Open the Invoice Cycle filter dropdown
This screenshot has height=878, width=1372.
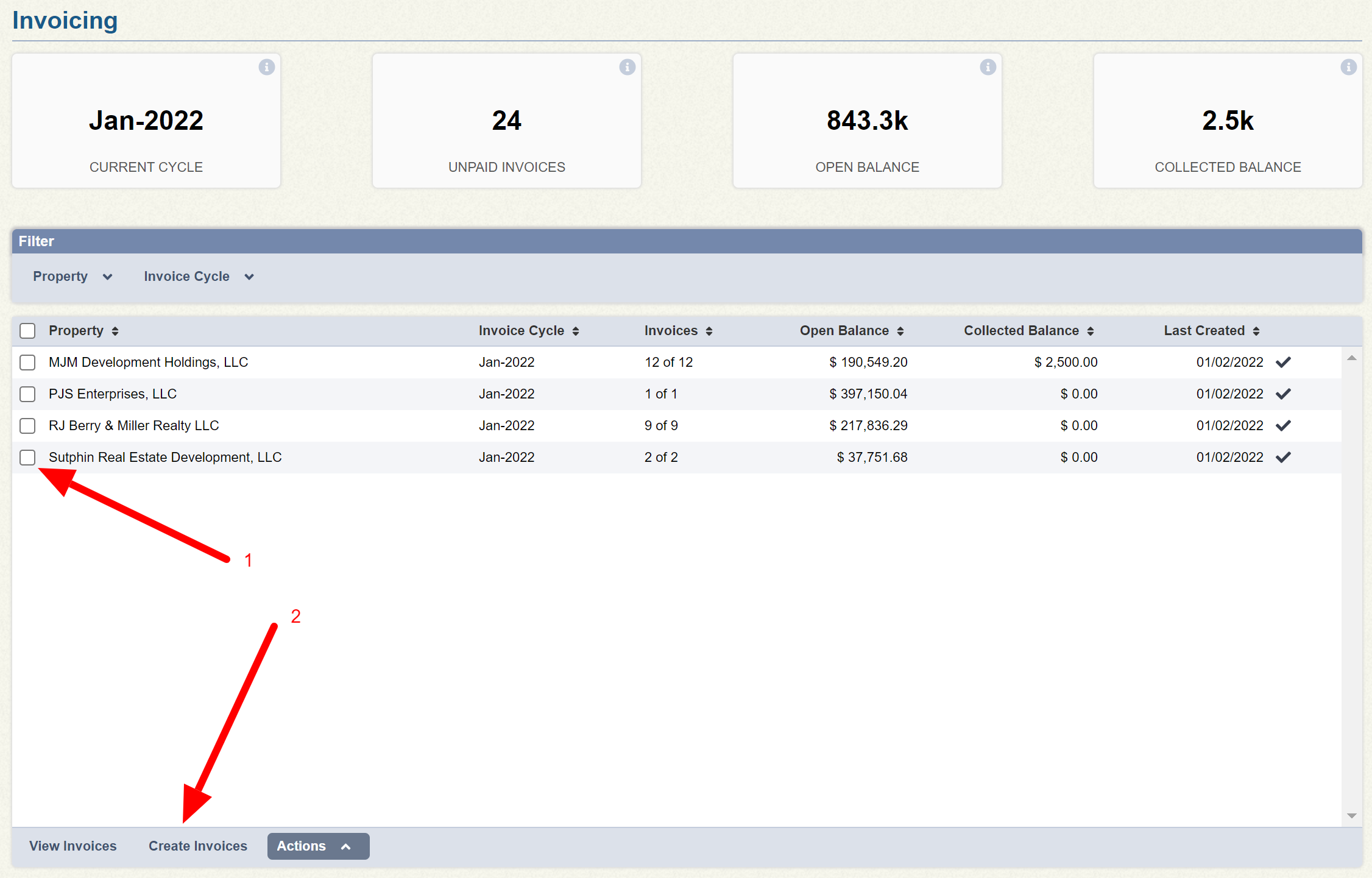pyautogui.click(x=199, y=277)
